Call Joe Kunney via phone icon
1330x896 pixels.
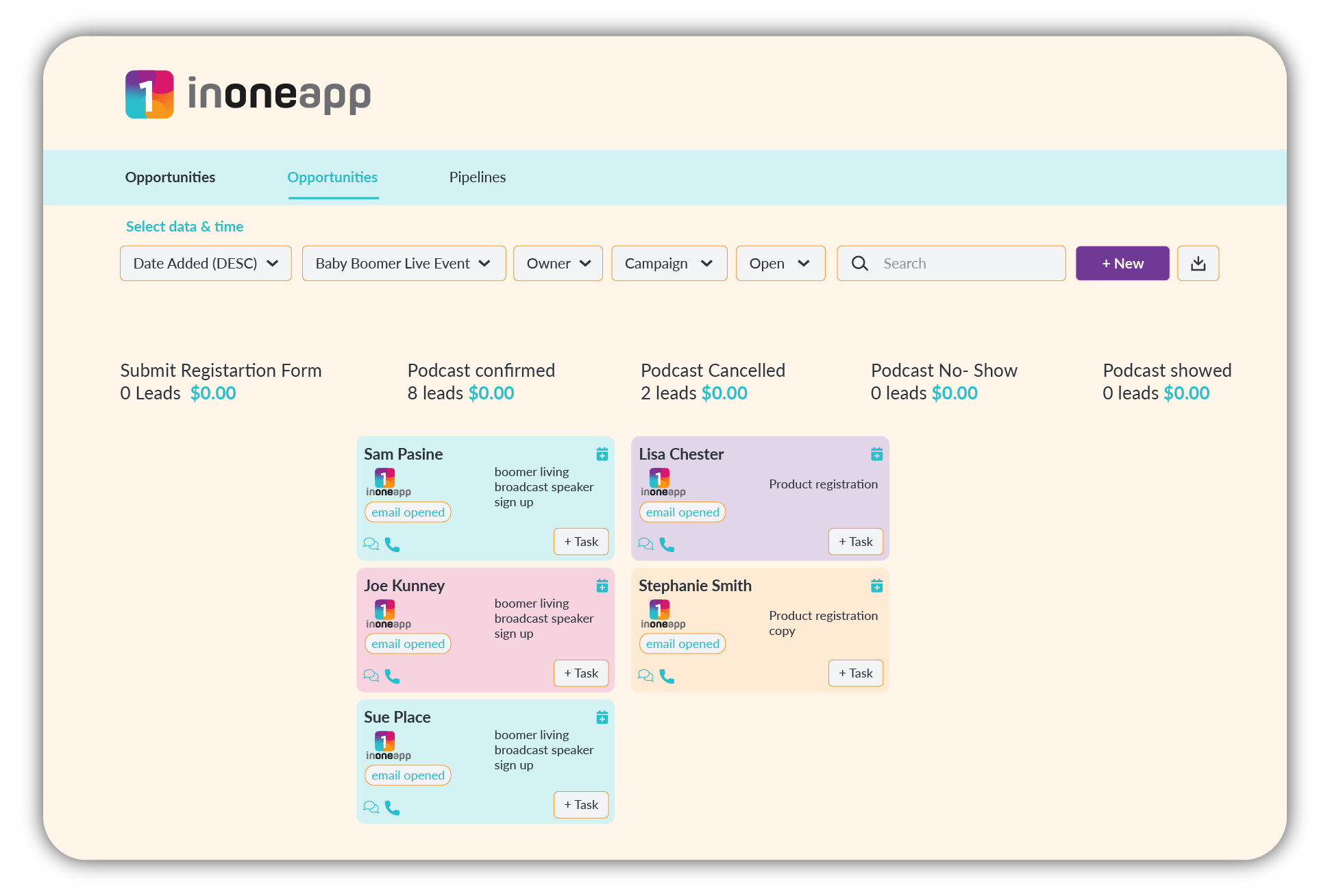tap(392, 676)
